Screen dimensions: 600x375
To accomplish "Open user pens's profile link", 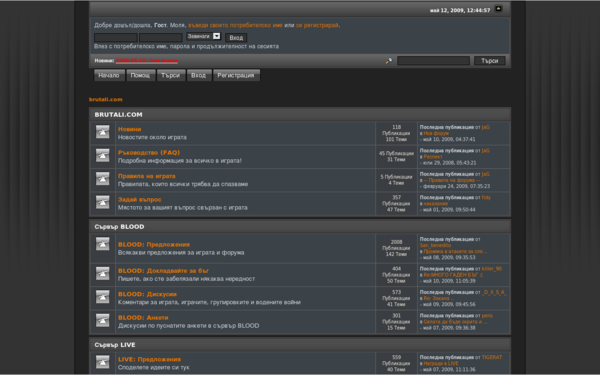I will [x=487, y=316].
